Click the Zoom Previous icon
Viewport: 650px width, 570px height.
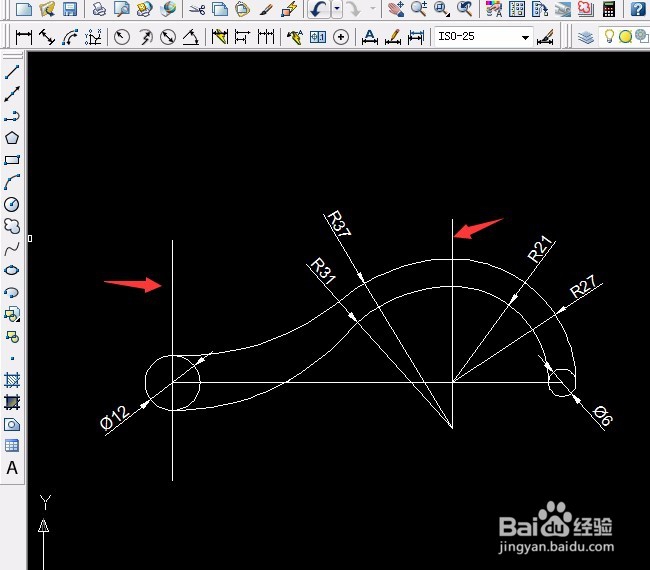coord(465,8)
